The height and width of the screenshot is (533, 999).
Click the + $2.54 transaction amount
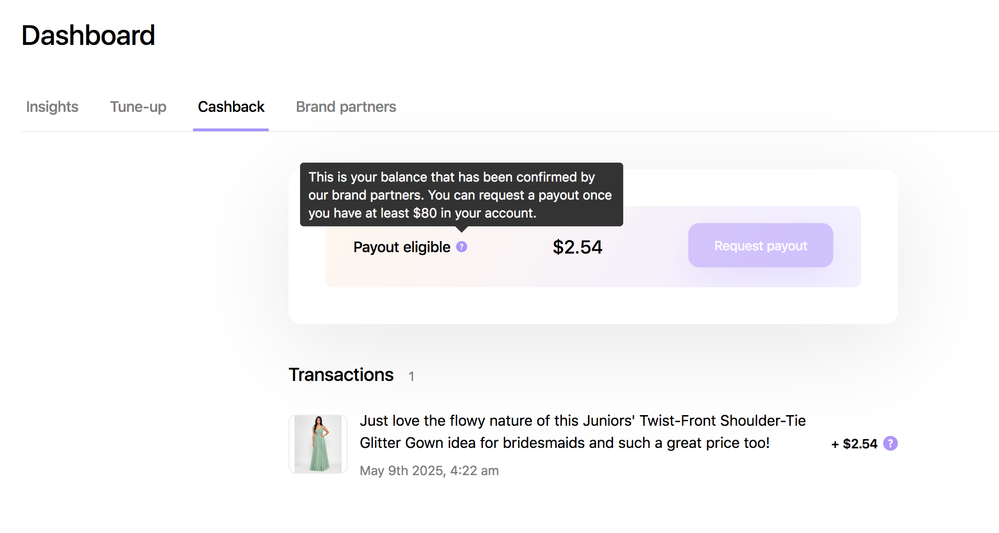click(x=854, y=444)
